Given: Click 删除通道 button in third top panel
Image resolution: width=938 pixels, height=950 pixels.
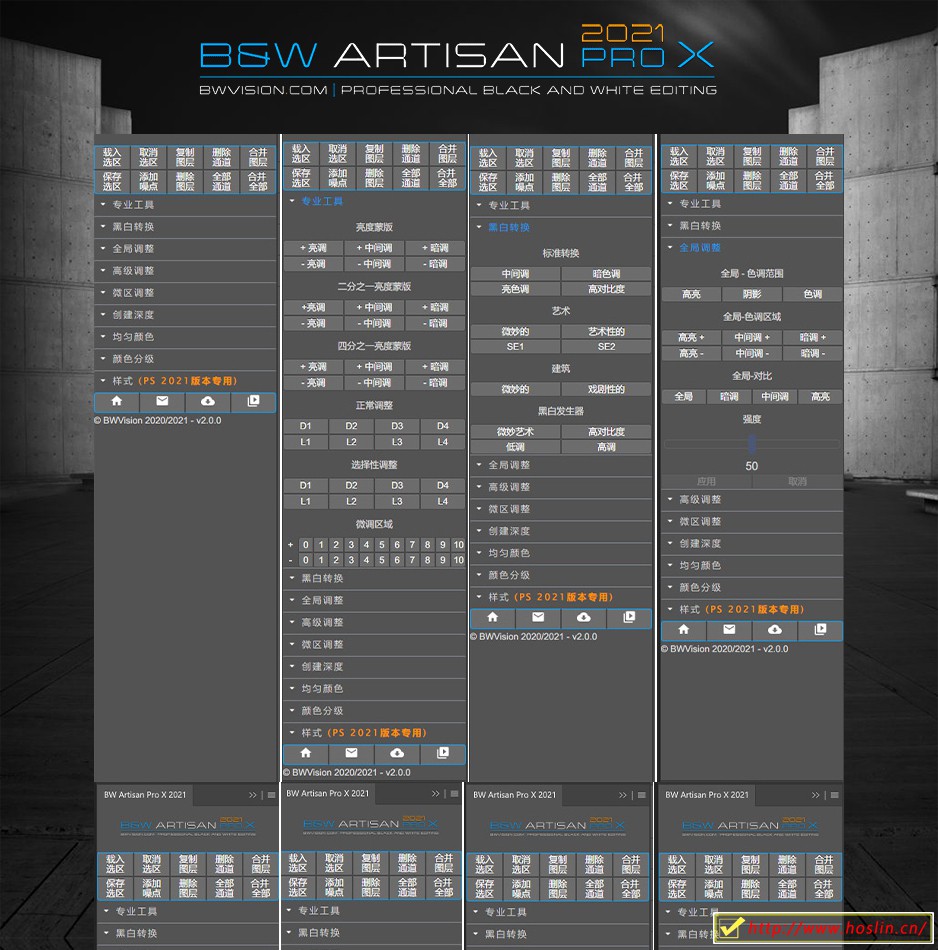Looking at the screenshot, I should tap(597, 158).
